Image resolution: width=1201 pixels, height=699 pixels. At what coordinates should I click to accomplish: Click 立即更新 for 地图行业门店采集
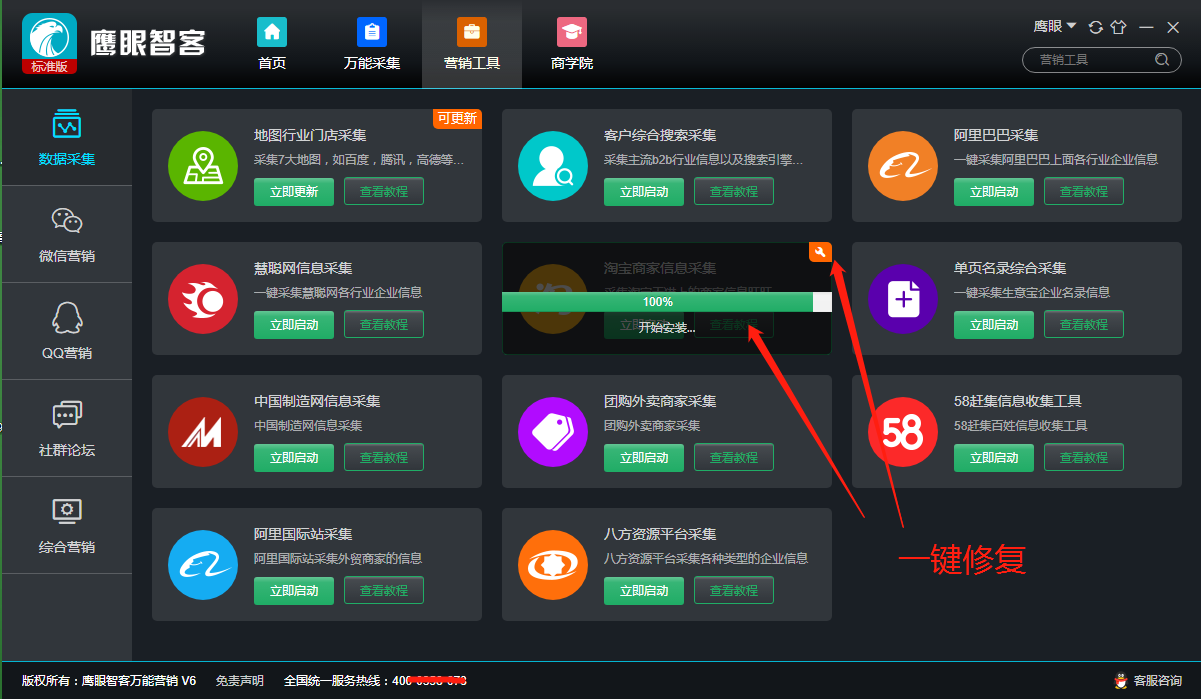(x=293, y=192)
